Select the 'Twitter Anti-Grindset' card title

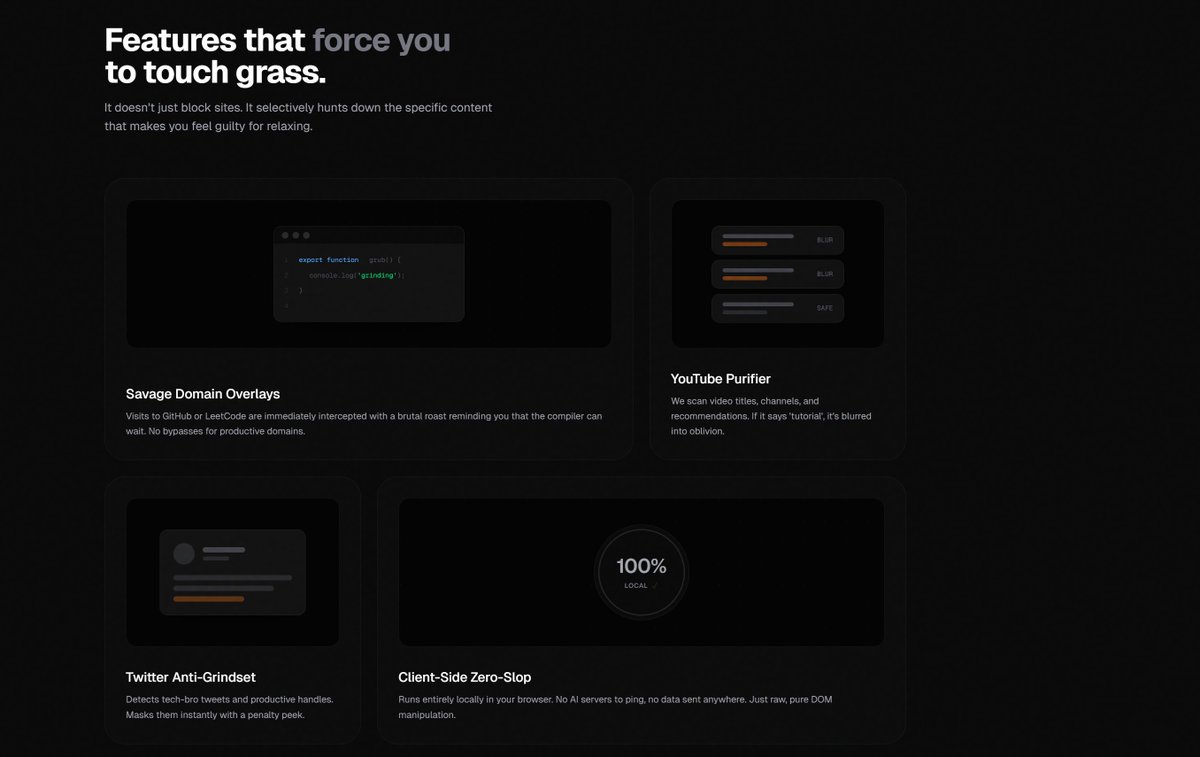click(191, 678)
